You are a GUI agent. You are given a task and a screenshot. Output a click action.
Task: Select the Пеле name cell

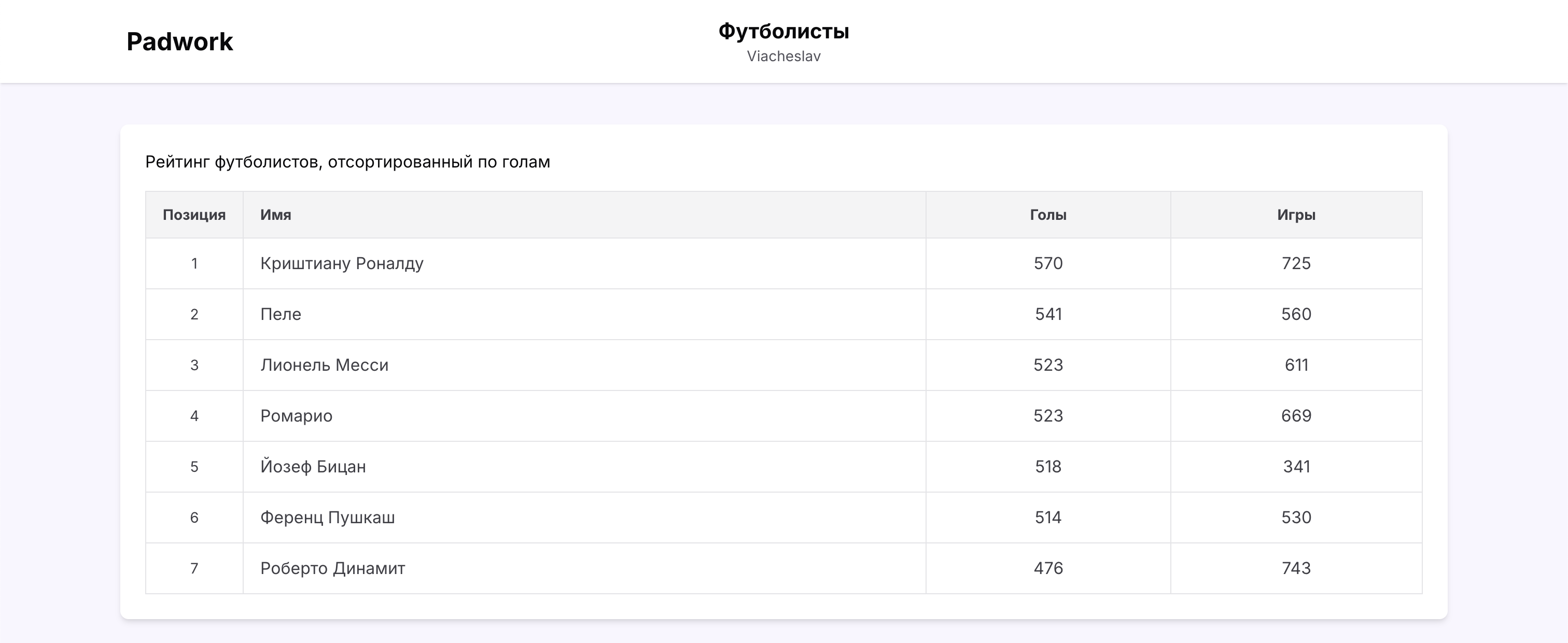pyautogui.click(x=281, y=314)
